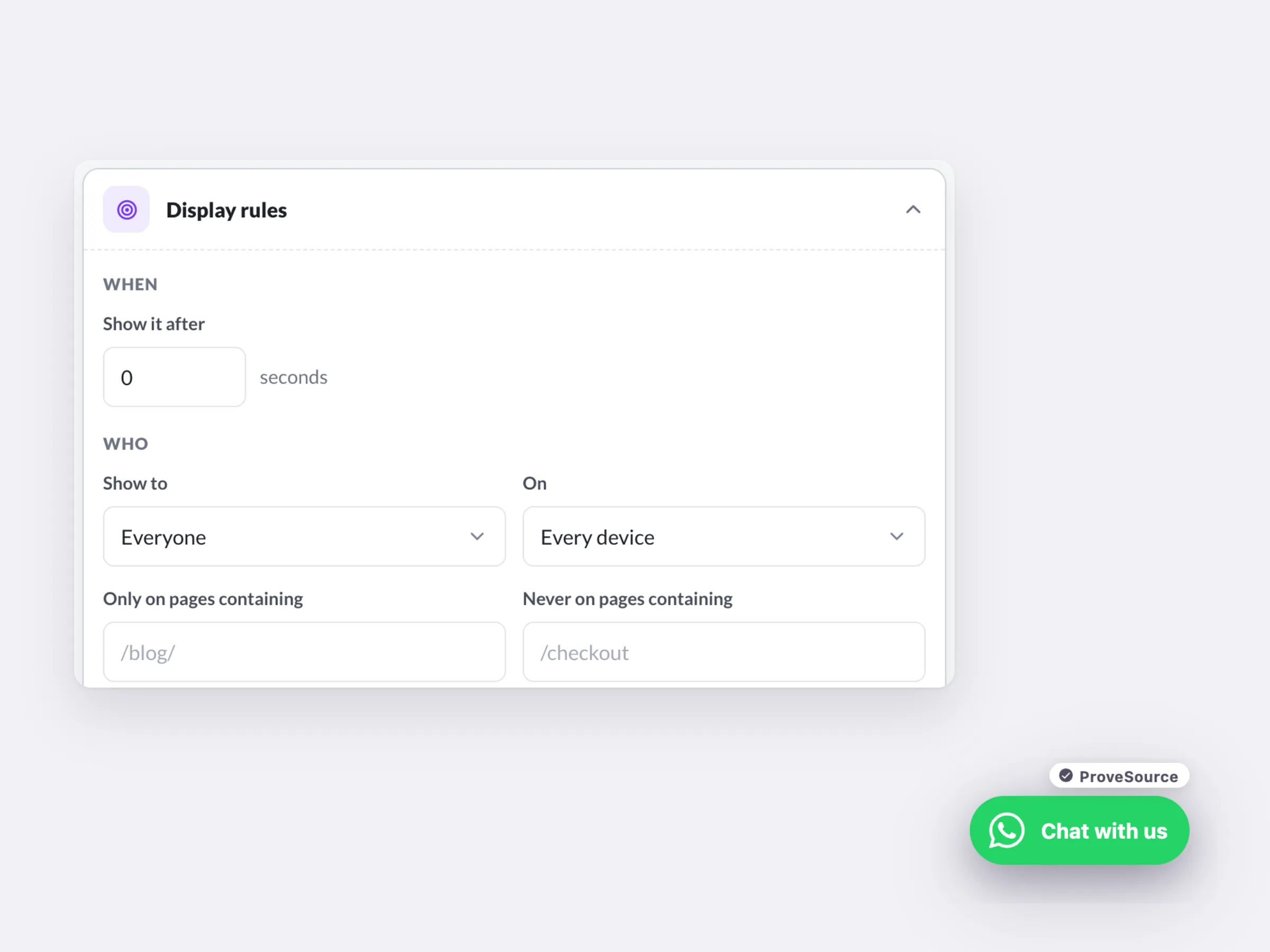This screenshot has height=952, width=1270.
Task: Click the Only on pages containing label
Action: 203,599
